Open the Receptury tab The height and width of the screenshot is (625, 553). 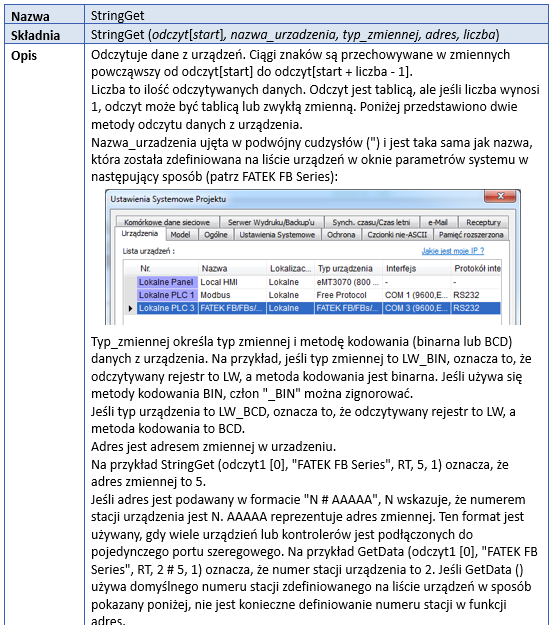pos(483,222)
